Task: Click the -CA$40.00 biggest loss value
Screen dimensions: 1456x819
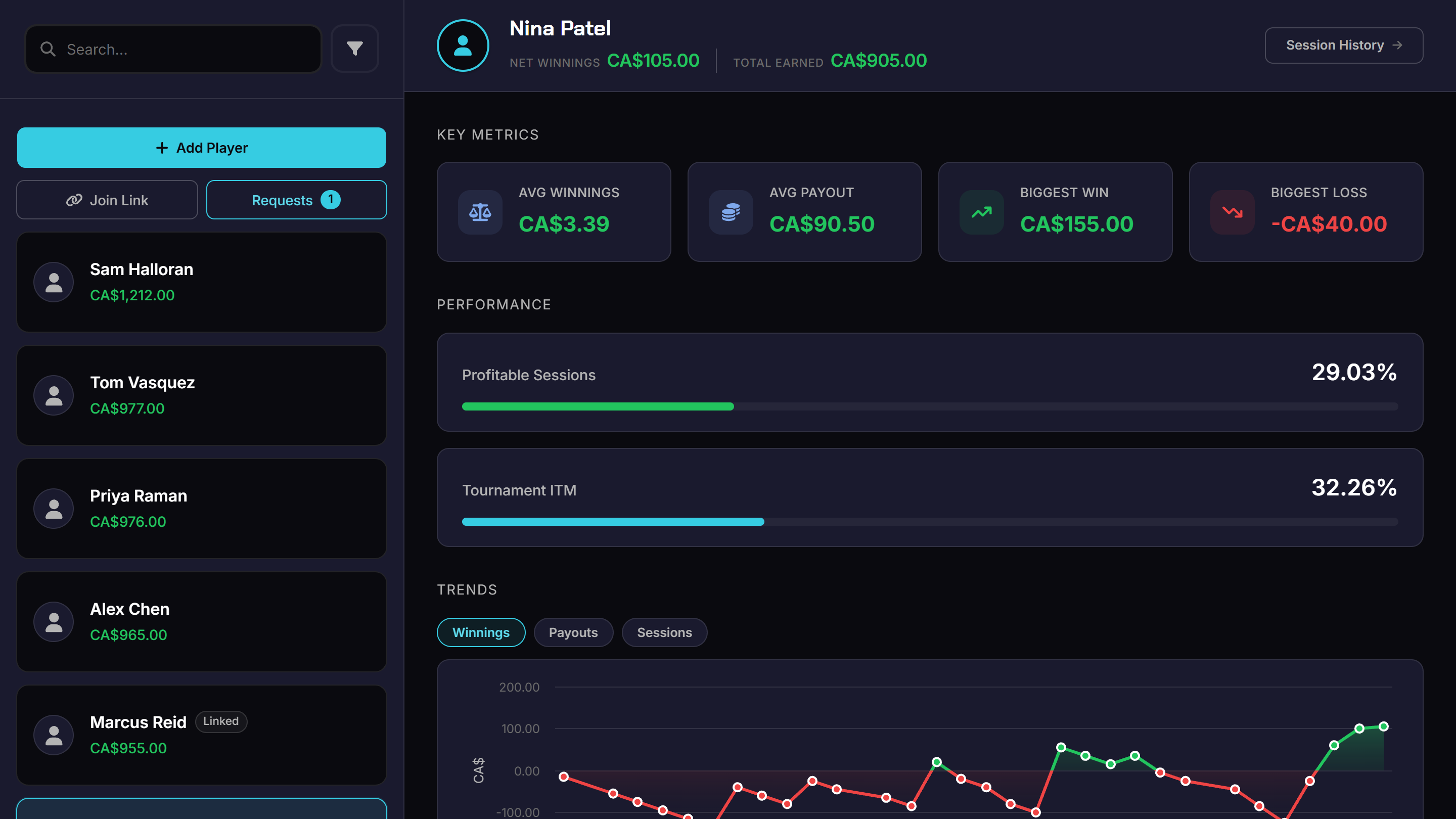Action: click(x=1329, y=224)
